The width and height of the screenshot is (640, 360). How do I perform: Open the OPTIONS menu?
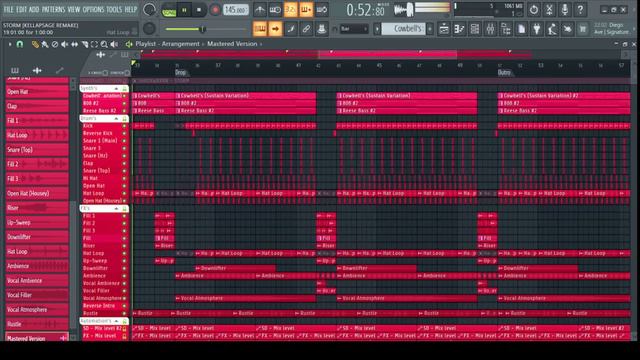pyautogui.click(x=93, y=9)
